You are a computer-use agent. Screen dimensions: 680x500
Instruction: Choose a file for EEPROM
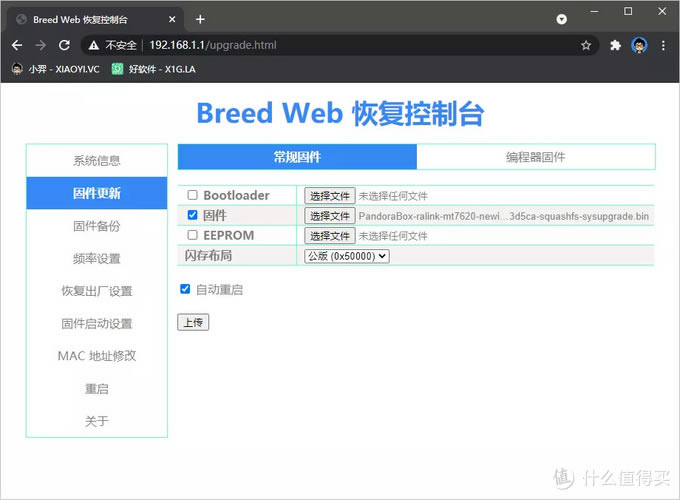(x=330, y=235)
